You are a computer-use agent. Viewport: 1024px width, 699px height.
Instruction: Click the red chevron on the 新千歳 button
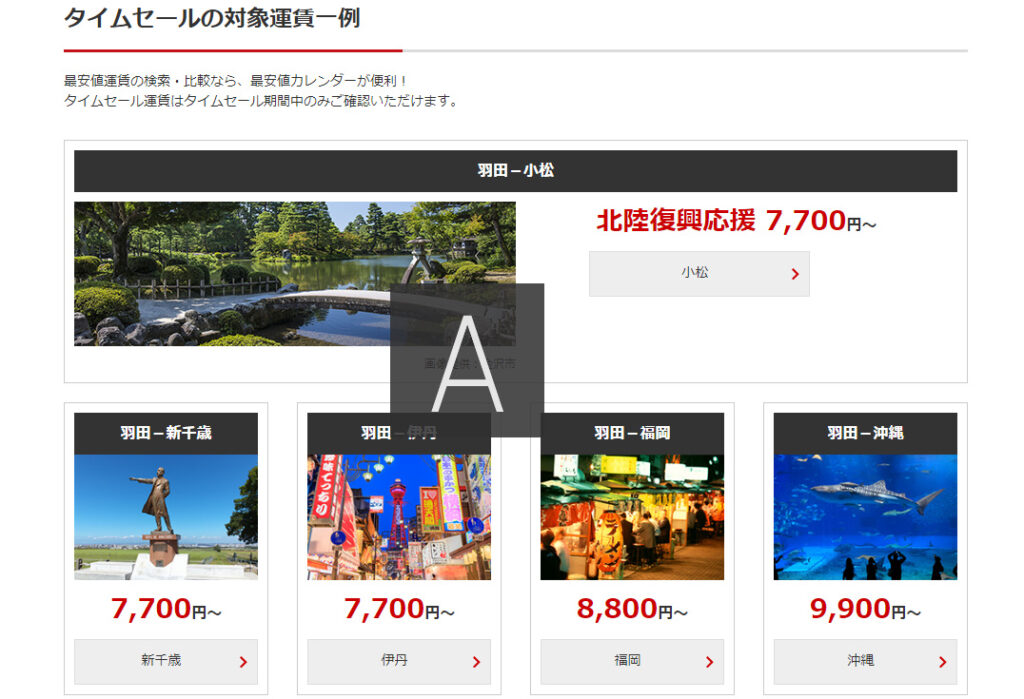(243, 662)
